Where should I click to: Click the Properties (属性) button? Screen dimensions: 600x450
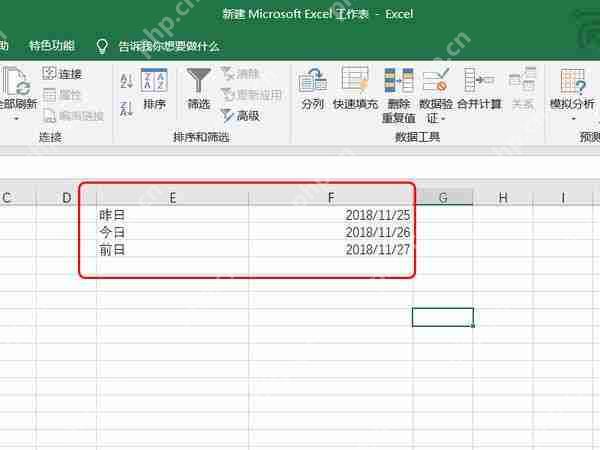(62, 95)
